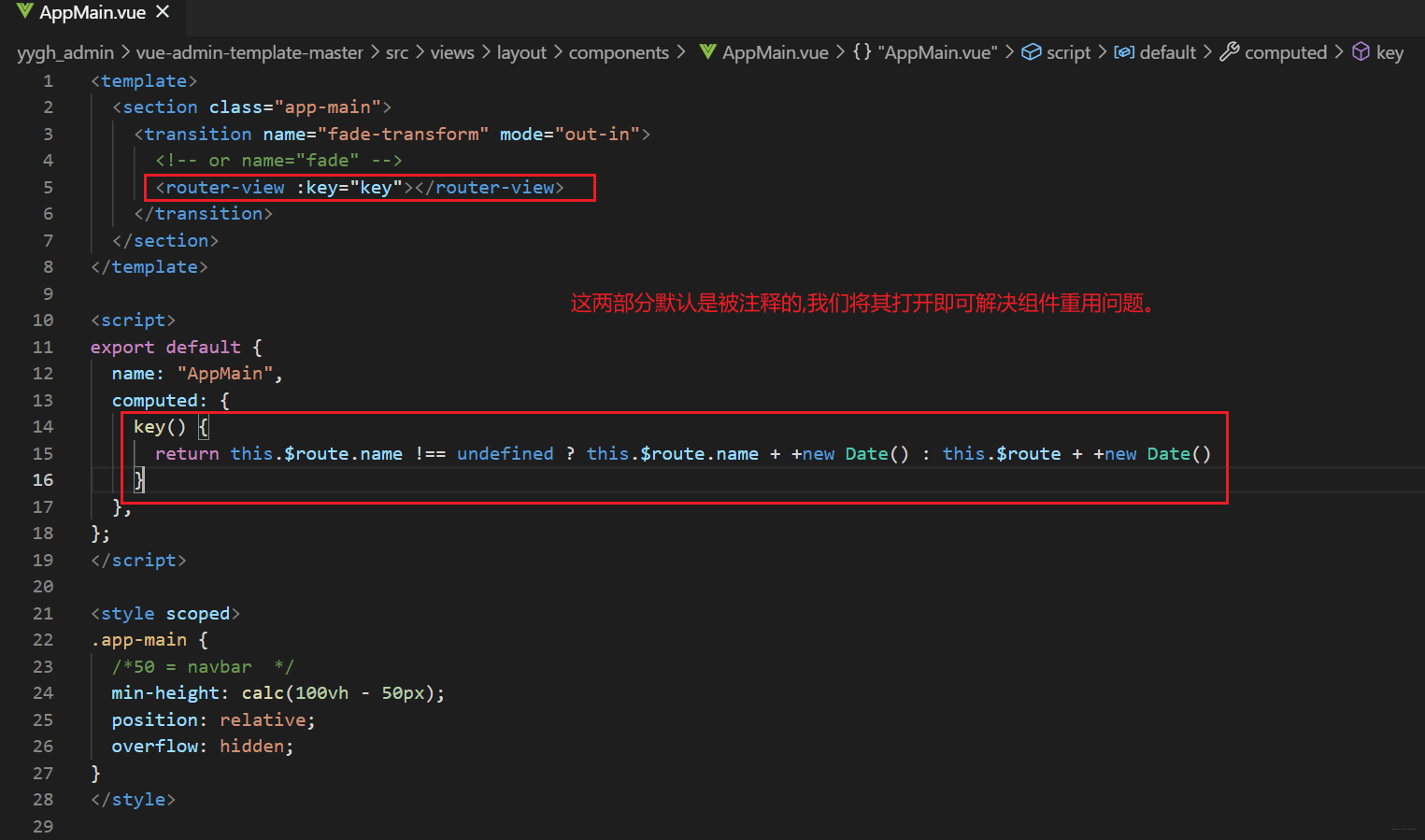
Task: Open key breadcrumb item
Action: click(x=1389, y=53)
